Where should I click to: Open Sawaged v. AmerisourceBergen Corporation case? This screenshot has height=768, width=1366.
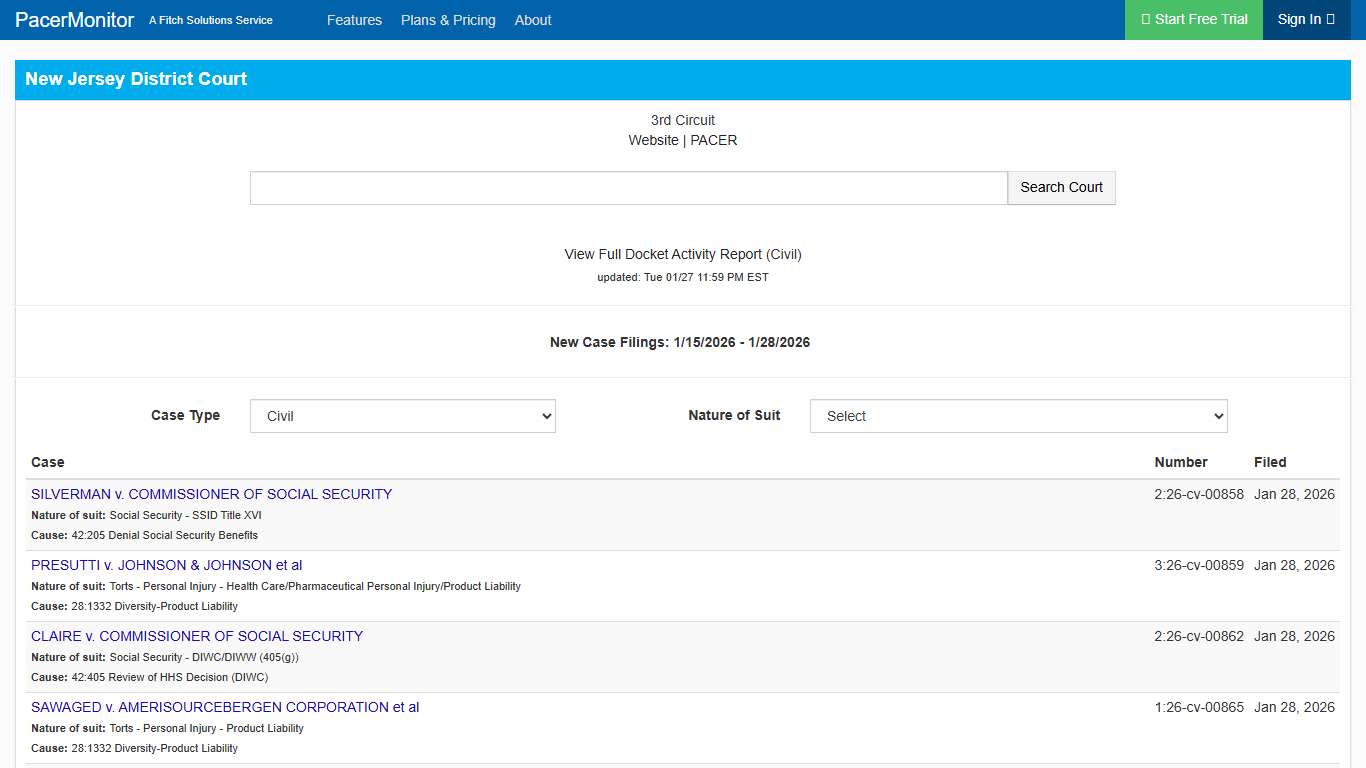tap(225, 707)
